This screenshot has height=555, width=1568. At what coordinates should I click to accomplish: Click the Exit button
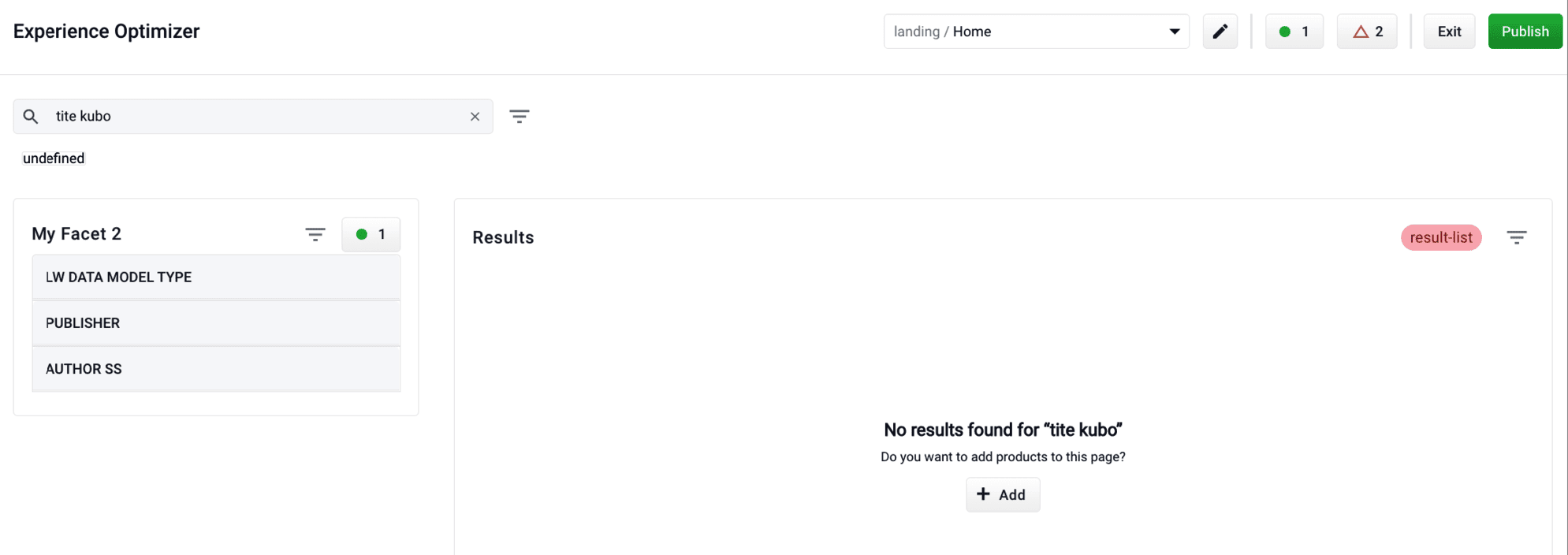click(x=1449, y=31)
